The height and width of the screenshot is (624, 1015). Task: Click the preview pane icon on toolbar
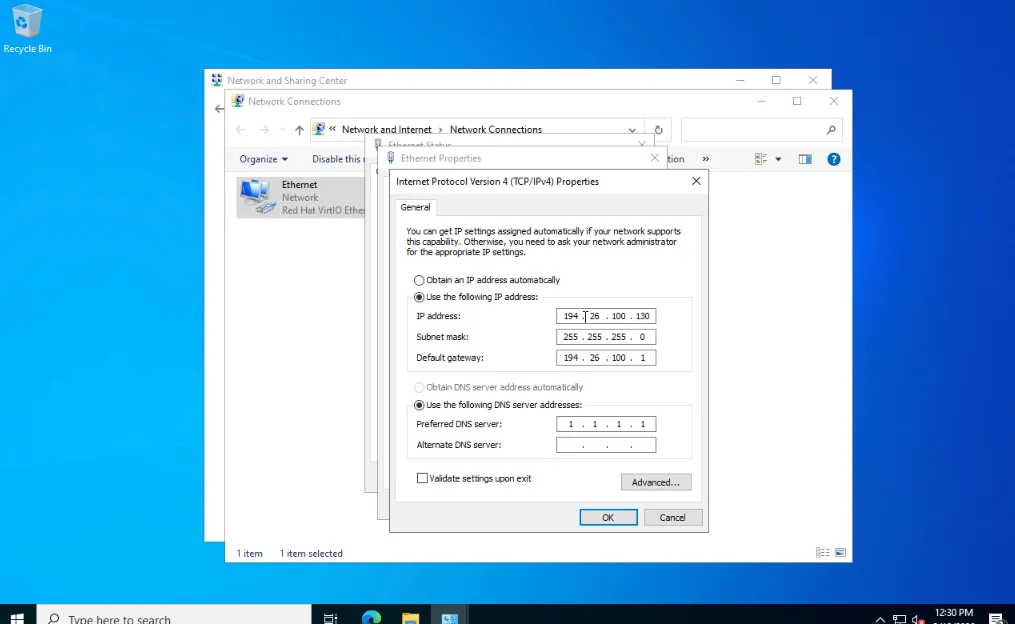[805, 158]
